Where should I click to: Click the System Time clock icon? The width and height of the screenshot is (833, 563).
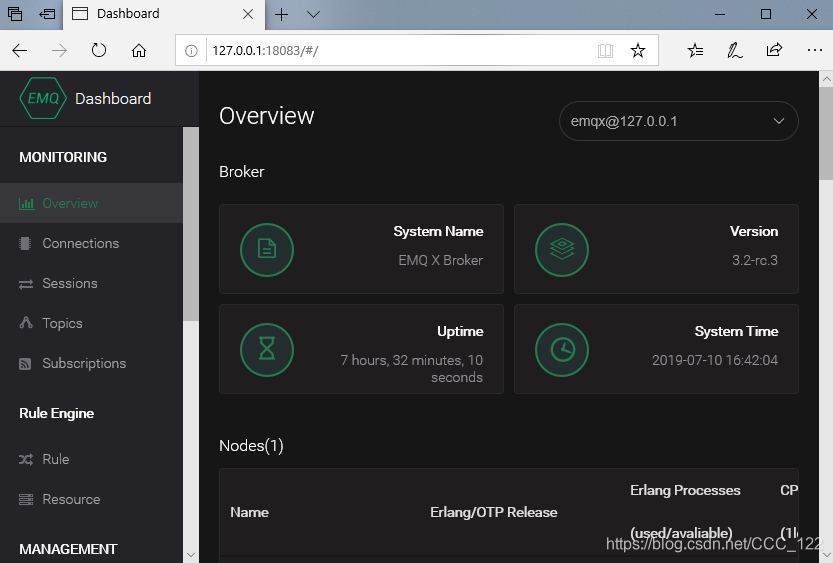click(x=562, y=349)
